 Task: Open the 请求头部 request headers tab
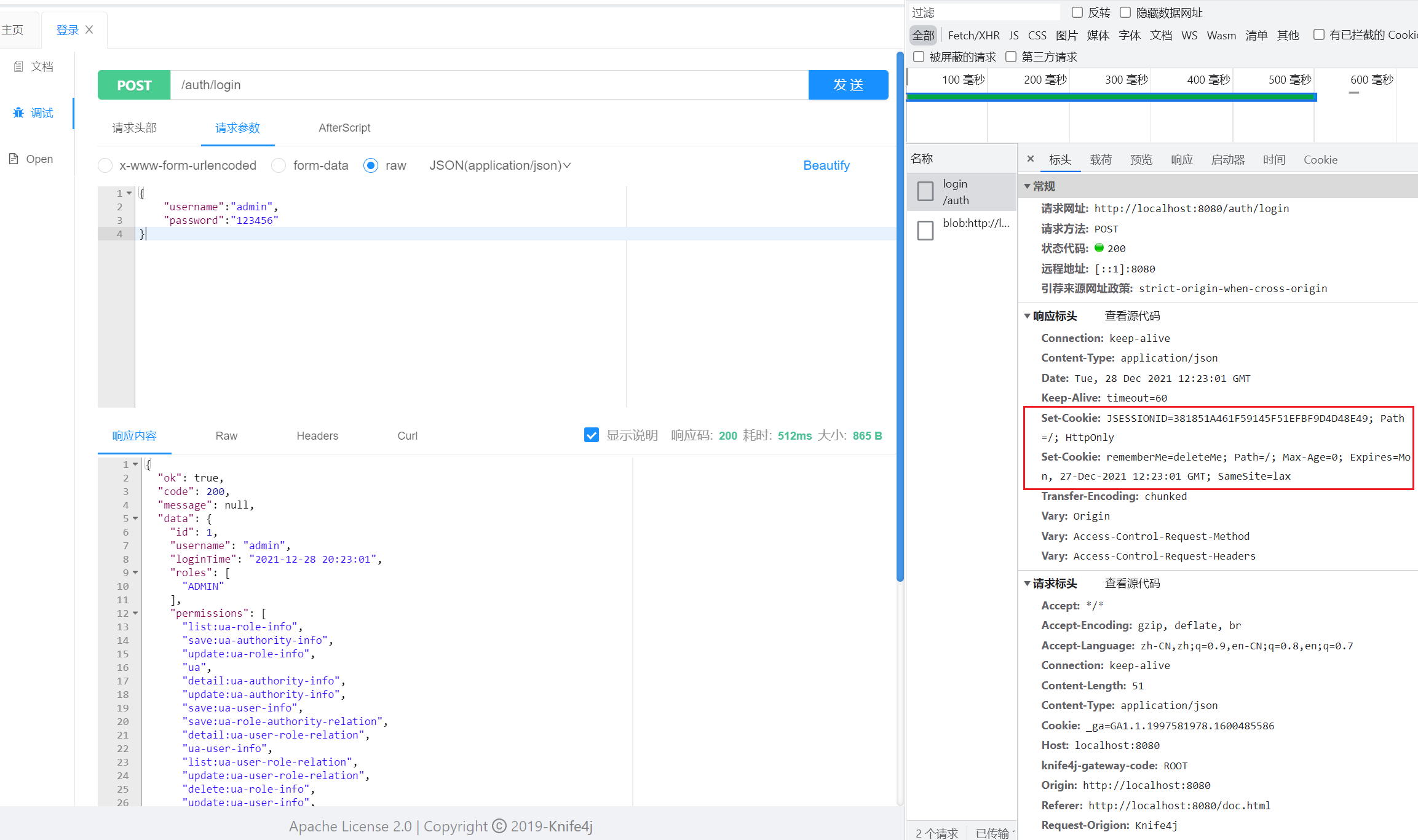pyautogui.click(x=135, y=128)
